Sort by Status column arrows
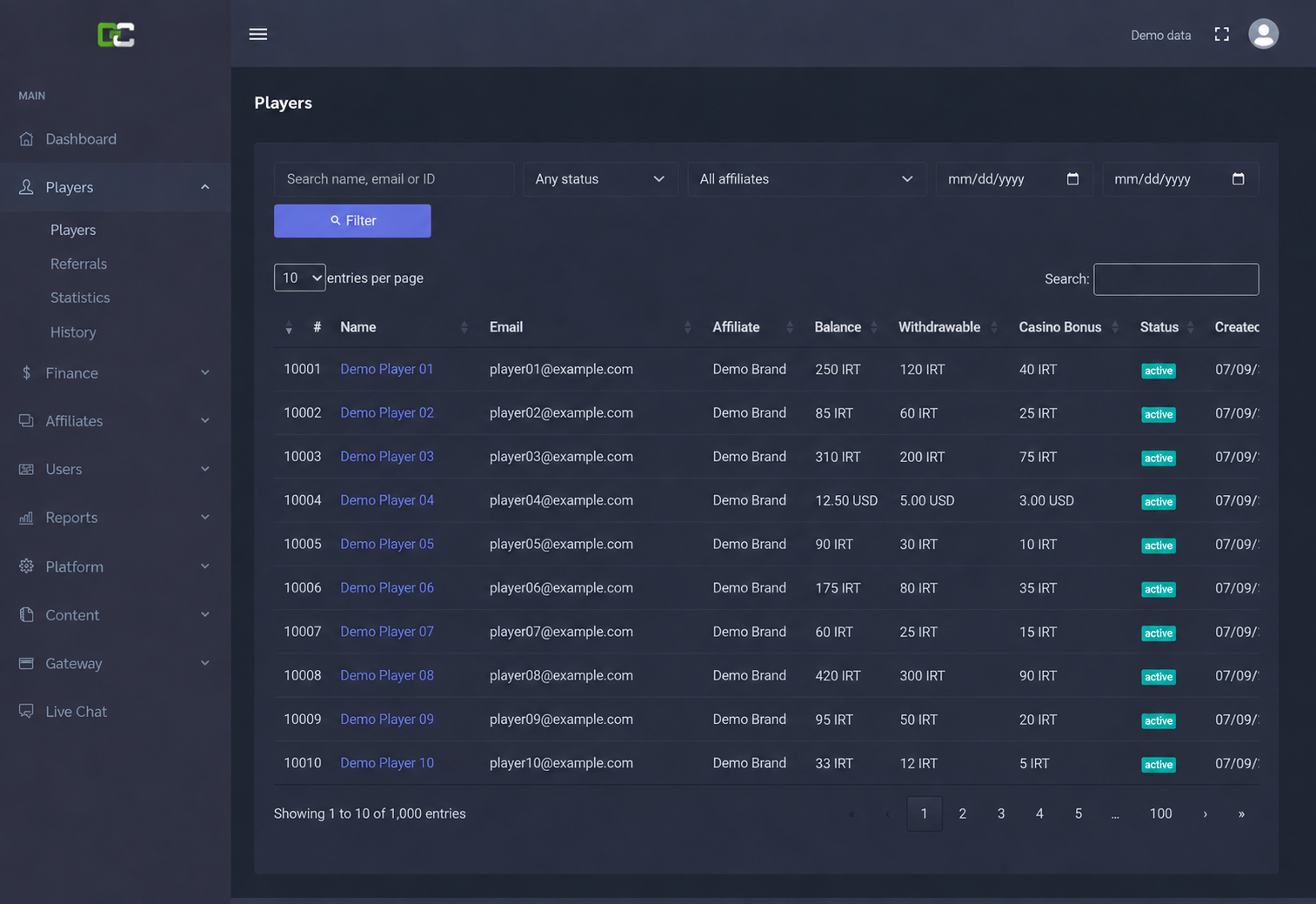Image resolution: width=1316 pixels, height=904 pixels. (x=1191, y=327)
